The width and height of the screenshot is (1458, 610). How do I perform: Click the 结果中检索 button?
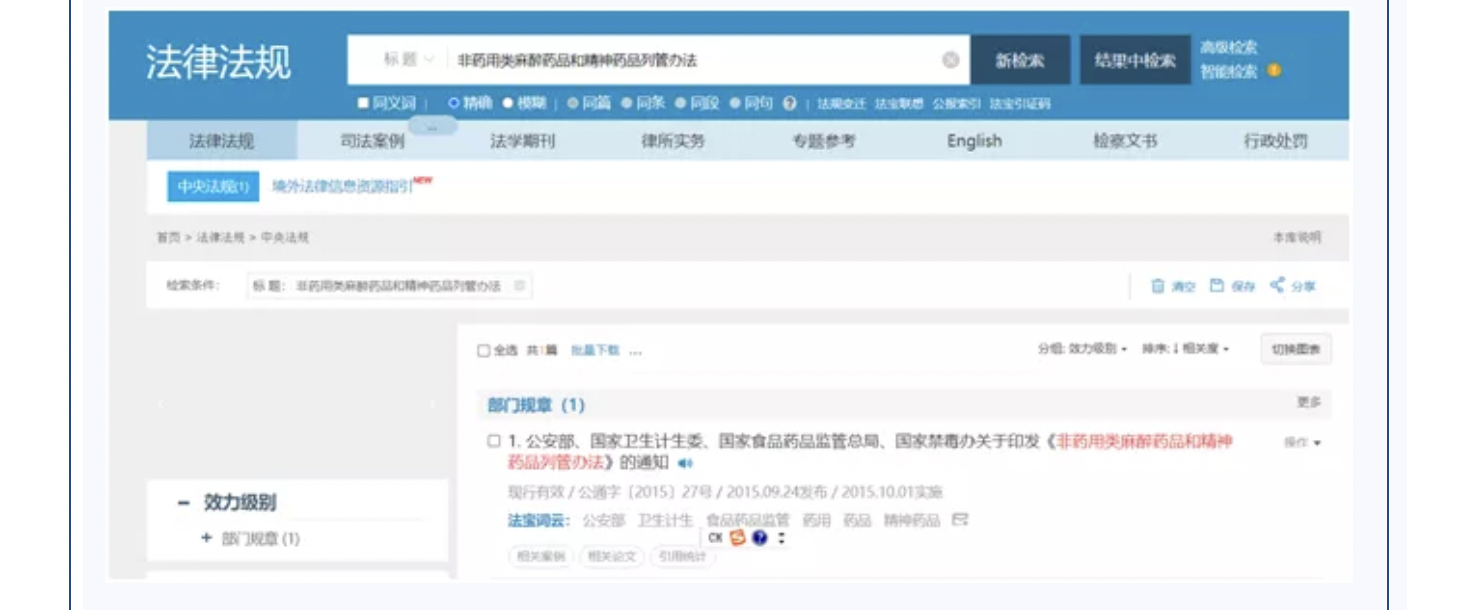coord(1135,60)
